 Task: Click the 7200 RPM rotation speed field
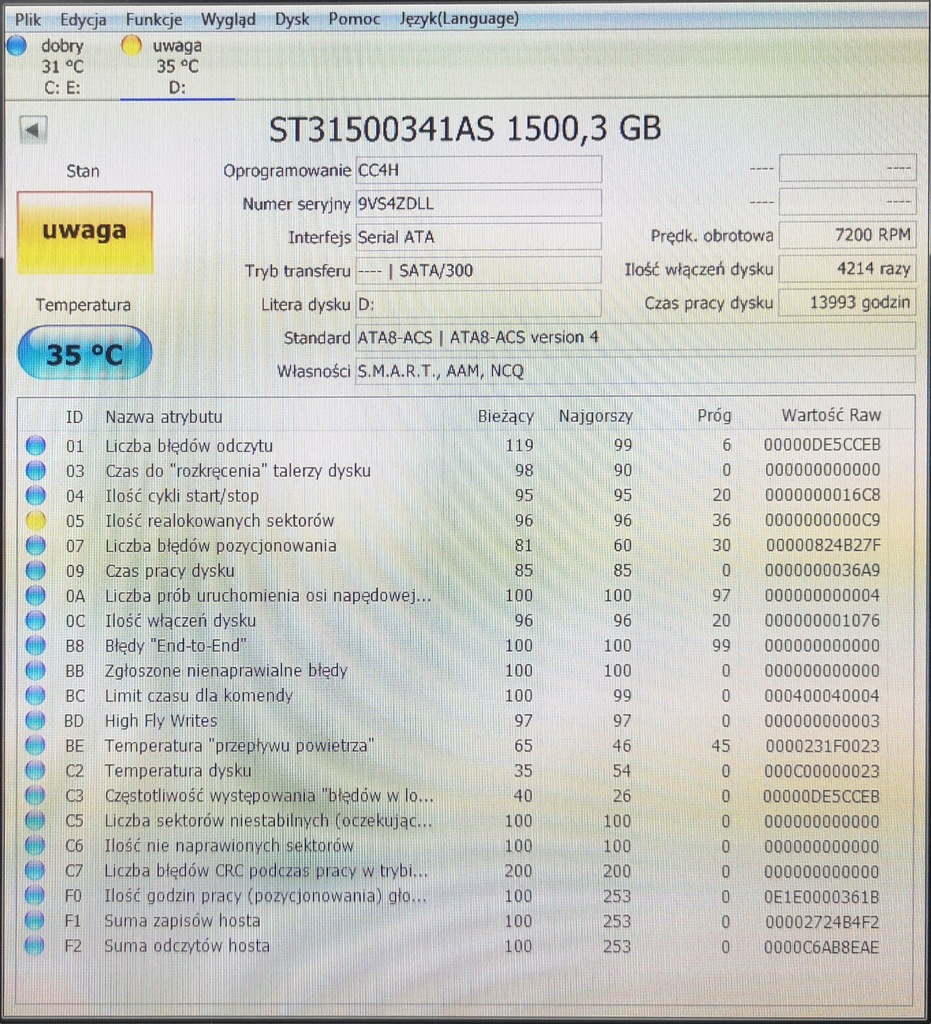click(x=847, y=235)
